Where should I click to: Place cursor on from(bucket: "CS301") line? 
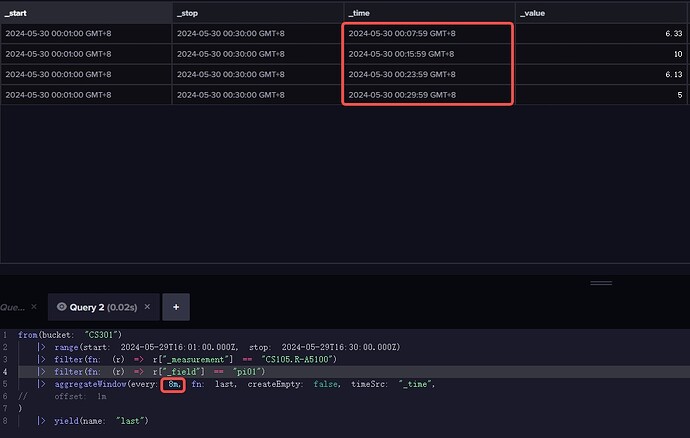(70, 335)
